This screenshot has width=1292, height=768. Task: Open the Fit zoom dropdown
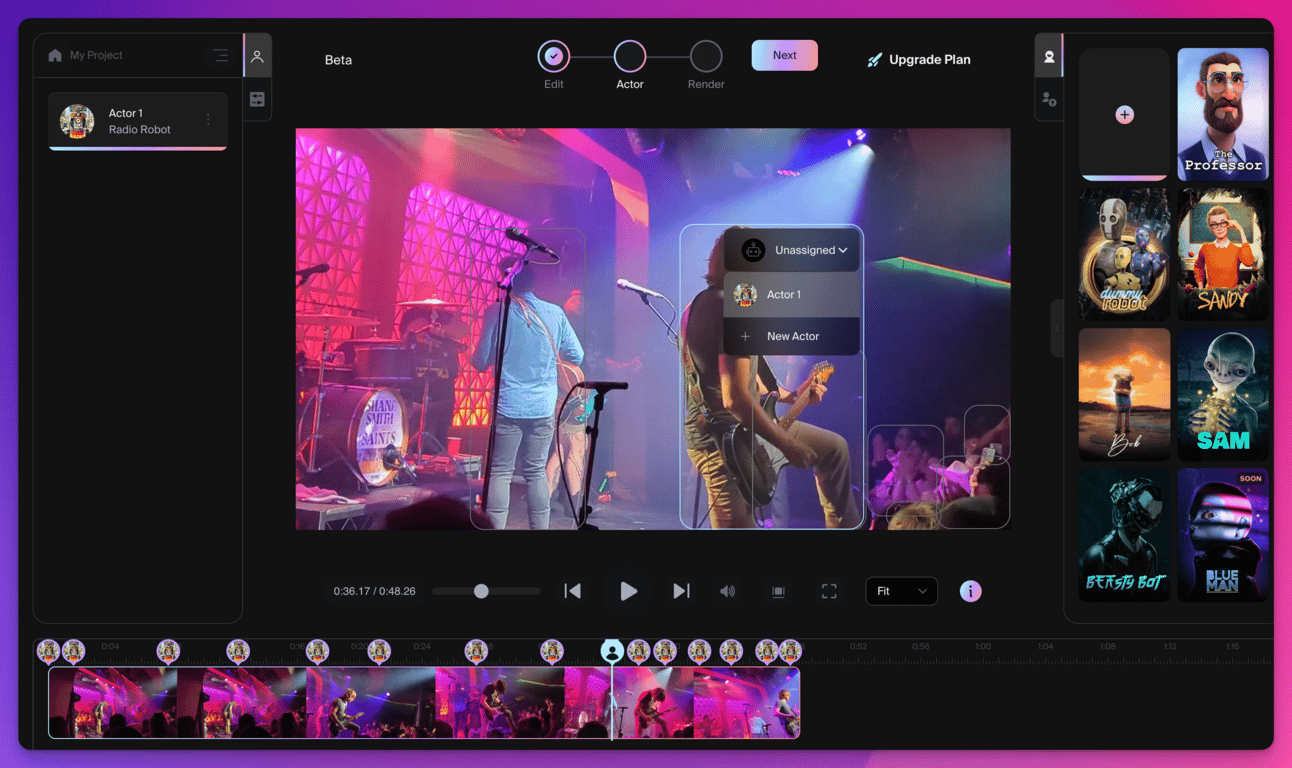coord(901,591)
